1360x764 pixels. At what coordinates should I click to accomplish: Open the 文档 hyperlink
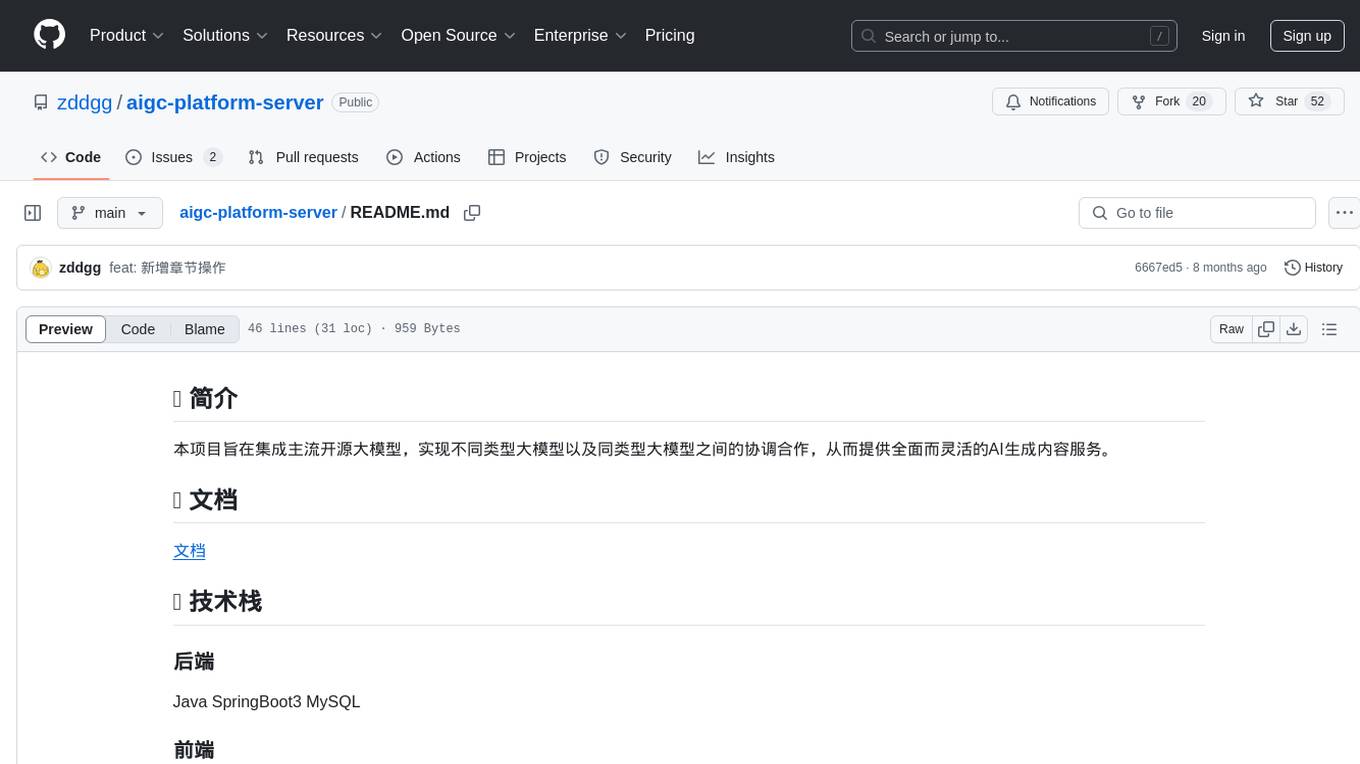tap(189, 551)
